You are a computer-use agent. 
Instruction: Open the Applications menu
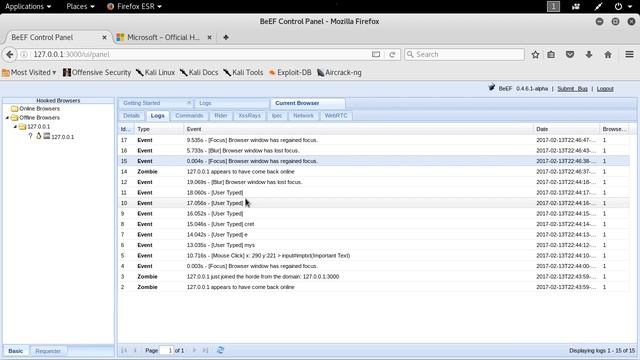(x=28, y=6)
